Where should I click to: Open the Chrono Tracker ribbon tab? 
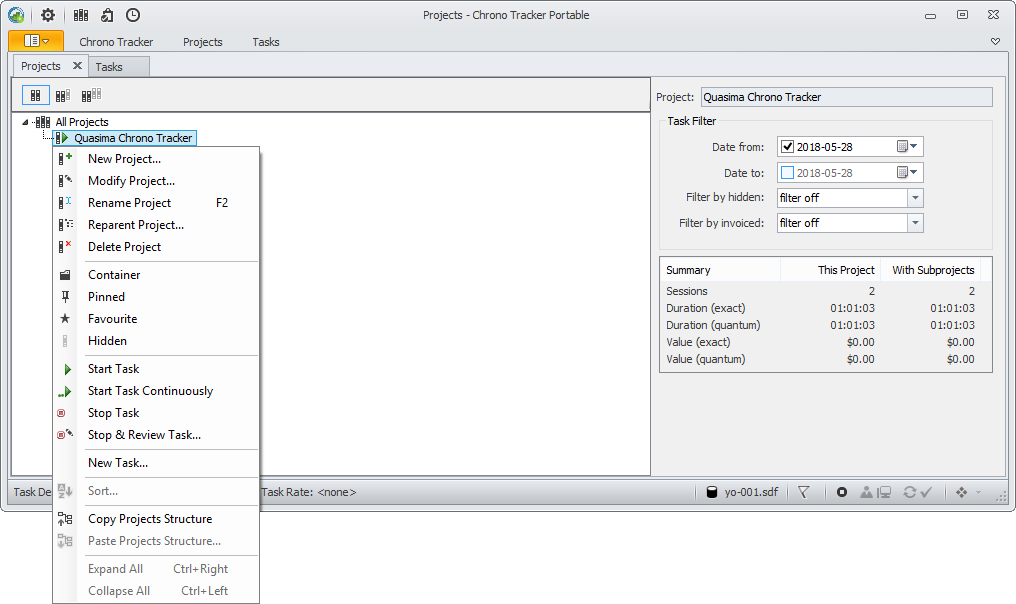(116, 42)
